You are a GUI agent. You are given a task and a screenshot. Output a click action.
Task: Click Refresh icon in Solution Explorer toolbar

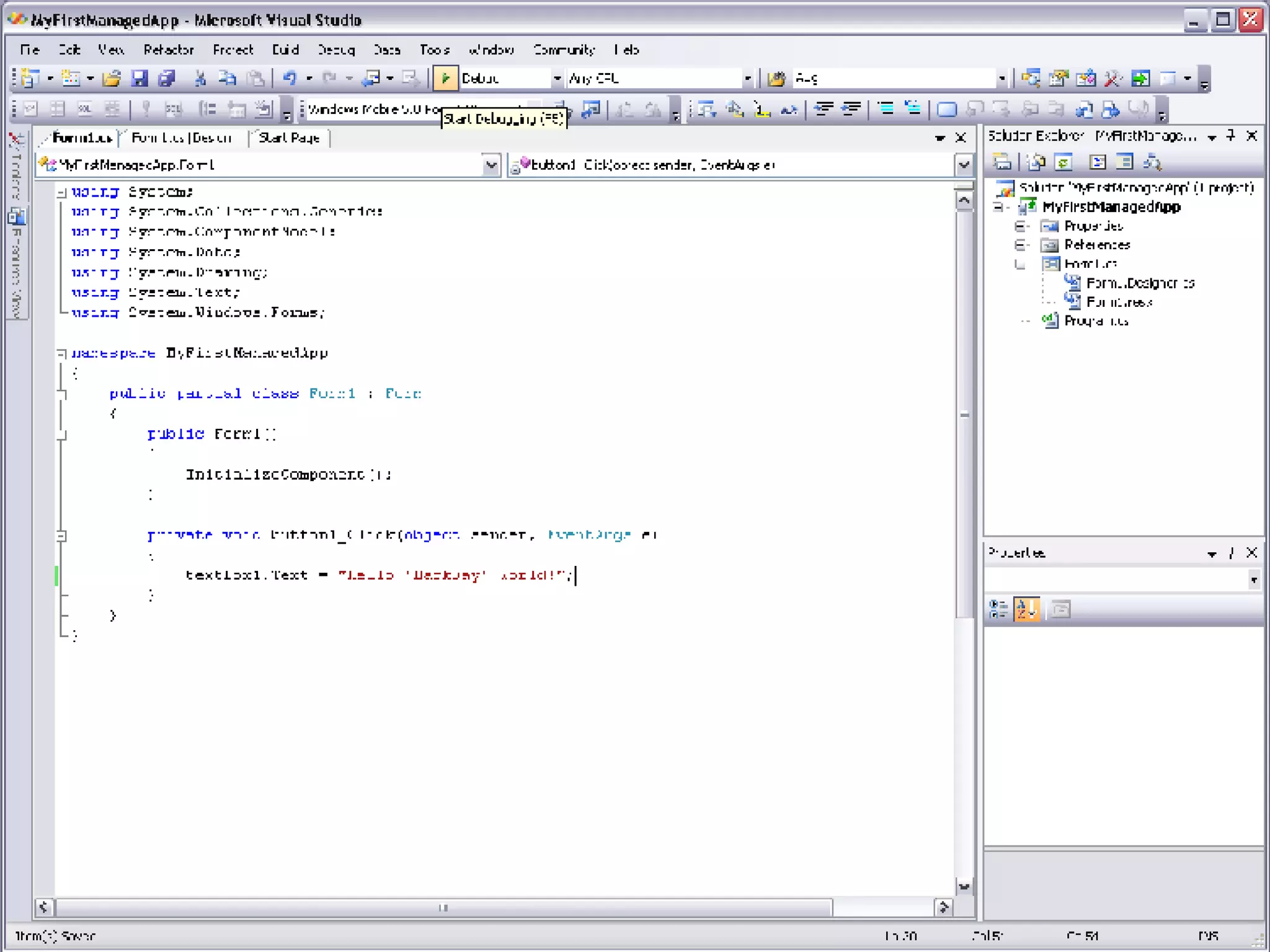pos(1064,163)
